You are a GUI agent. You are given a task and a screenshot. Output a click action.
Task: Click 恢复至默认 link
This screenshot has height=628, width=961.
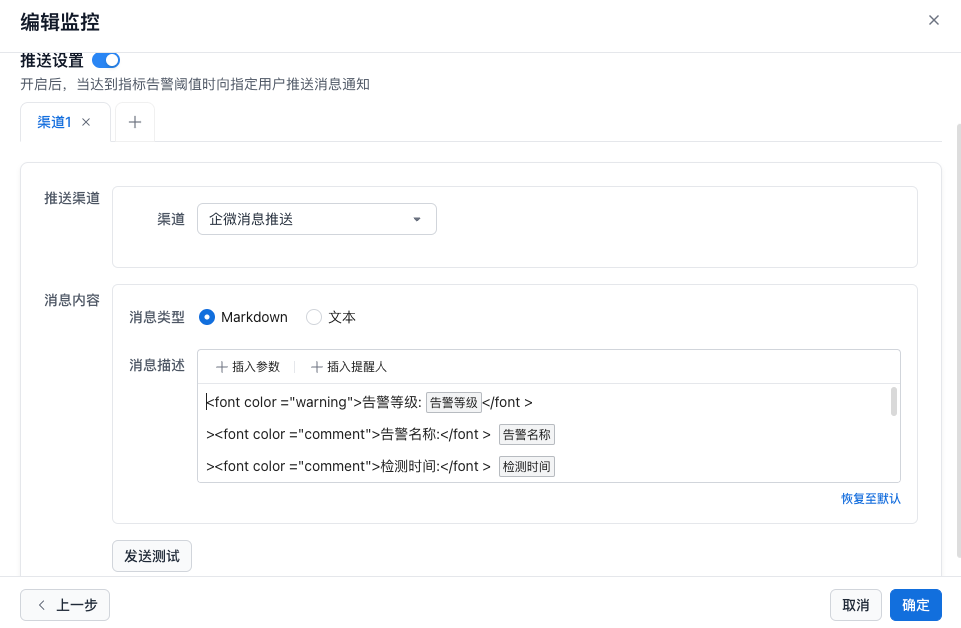[x=870, y=498]
